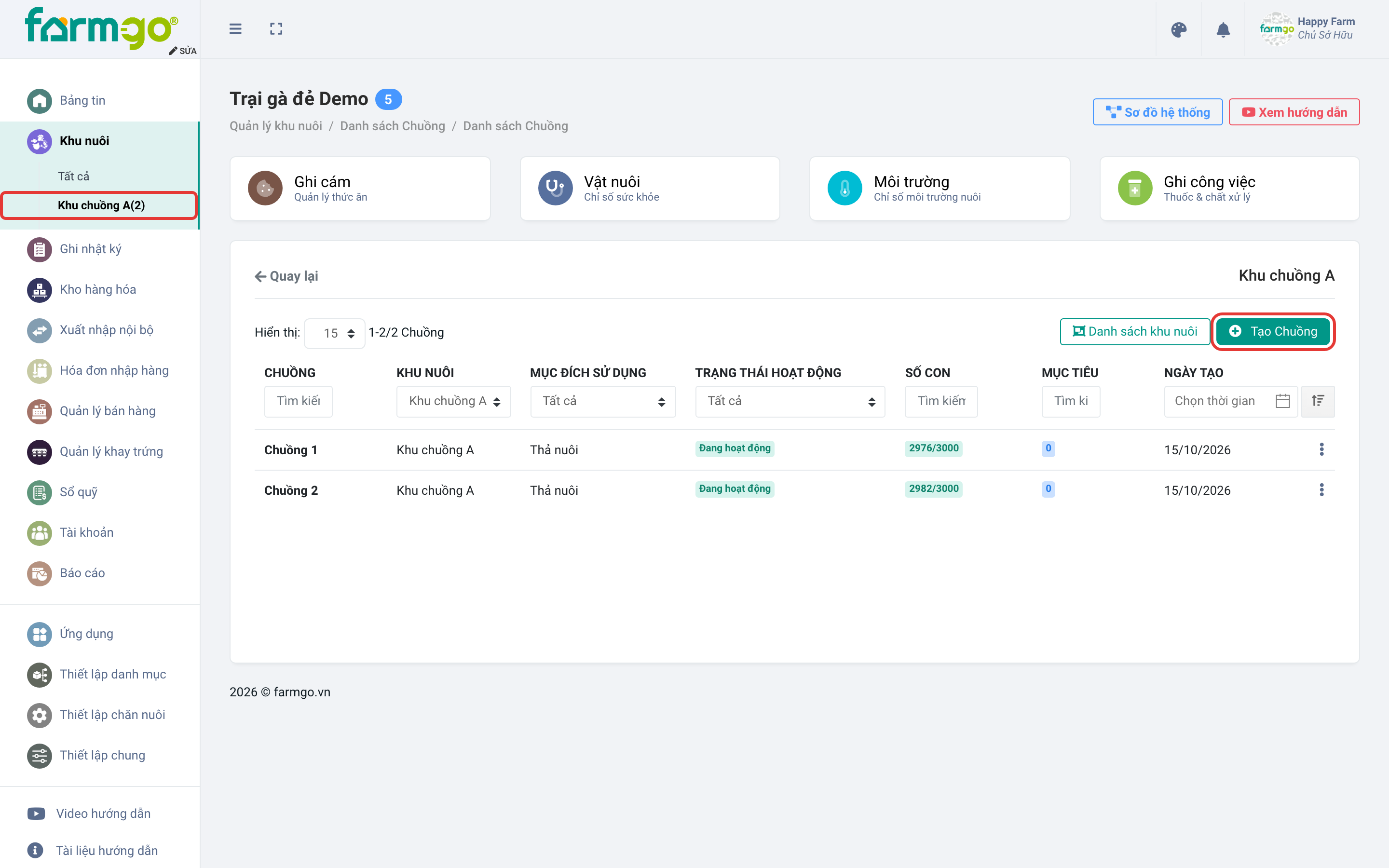Open calendar icon in Ngày tạo filter
Image resolution: width=1389 pixels, height=868 pixels.
coord(1282,401)
